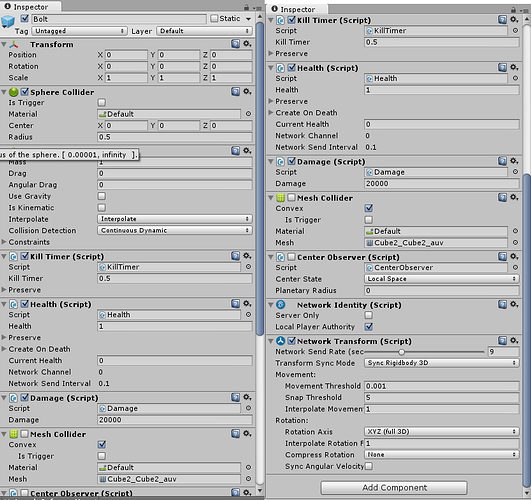The height and width of the screenshot is (500, 531).
Task: Click the Bolt object name field
Action: pyautogui.click(x=119, y=19)
